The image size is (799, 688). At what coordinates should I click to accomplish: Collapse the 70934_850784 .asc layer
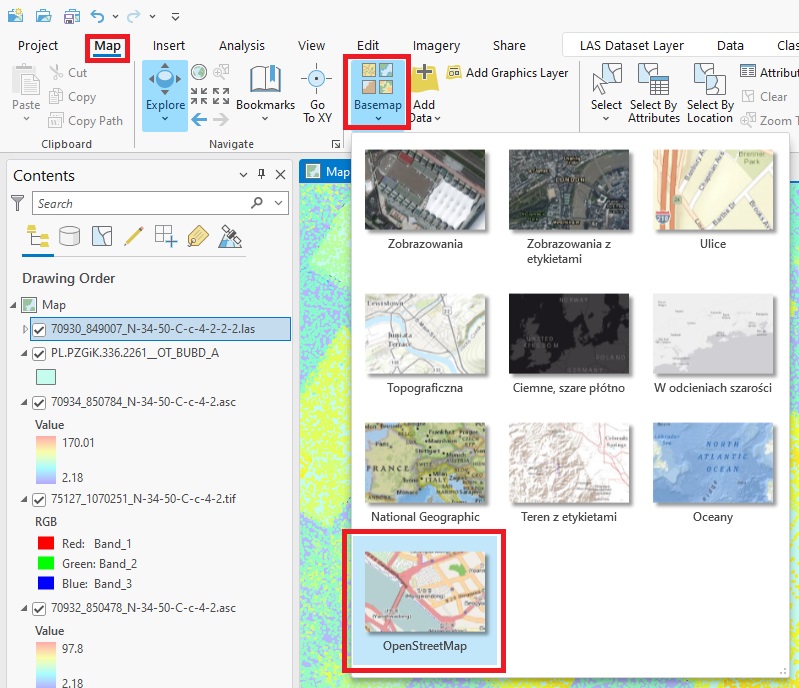(x=26, y=402)
